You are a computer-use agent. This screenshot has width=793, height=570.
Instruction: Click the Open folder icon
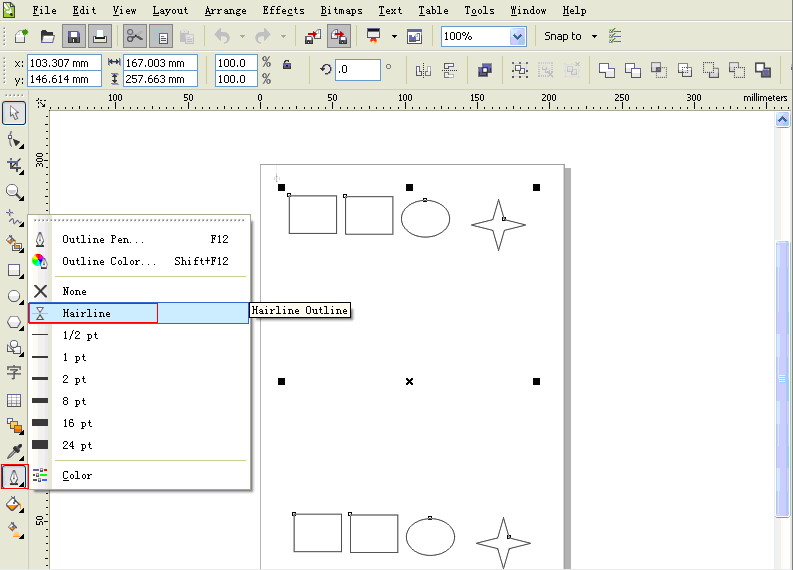pos(48,36)
